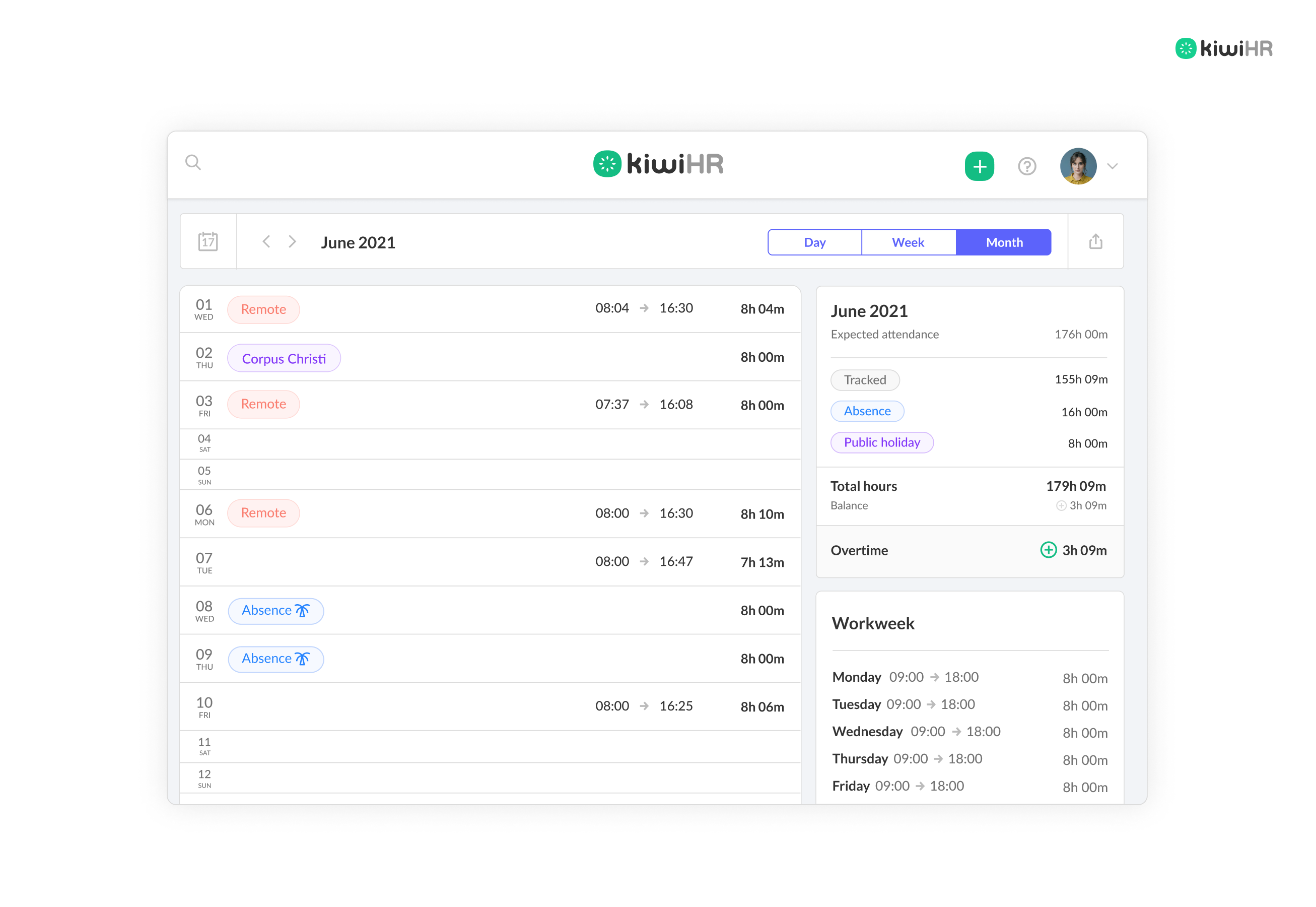The width and height of the screenshot is (1316, 907).
Task: Switch to the Day view
Action: (x=814, y=243)
